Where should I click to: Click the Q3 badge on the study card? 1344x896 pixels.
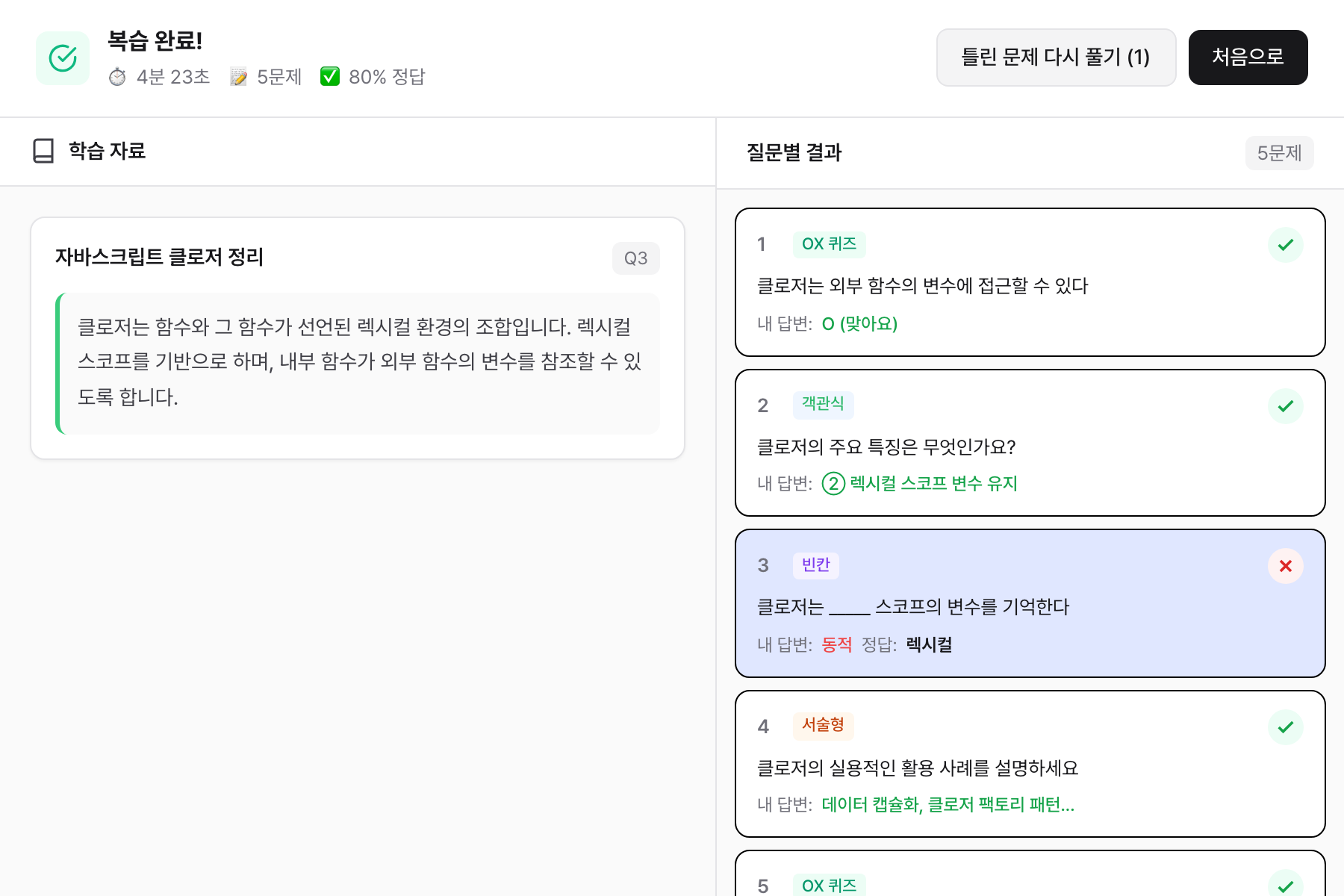[635, 258]
